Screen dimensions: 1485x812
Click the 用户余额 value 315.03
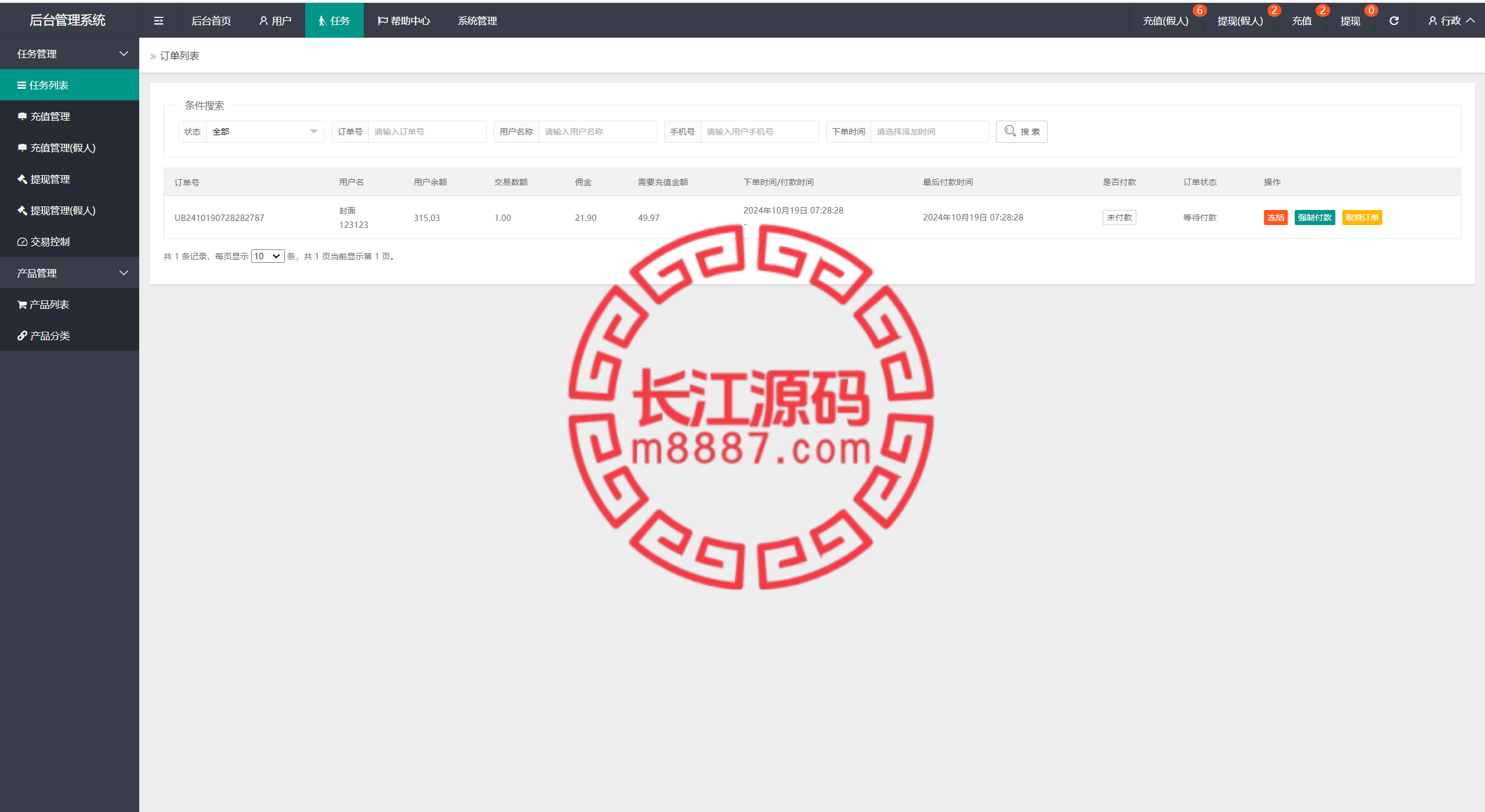coord(427,218)
